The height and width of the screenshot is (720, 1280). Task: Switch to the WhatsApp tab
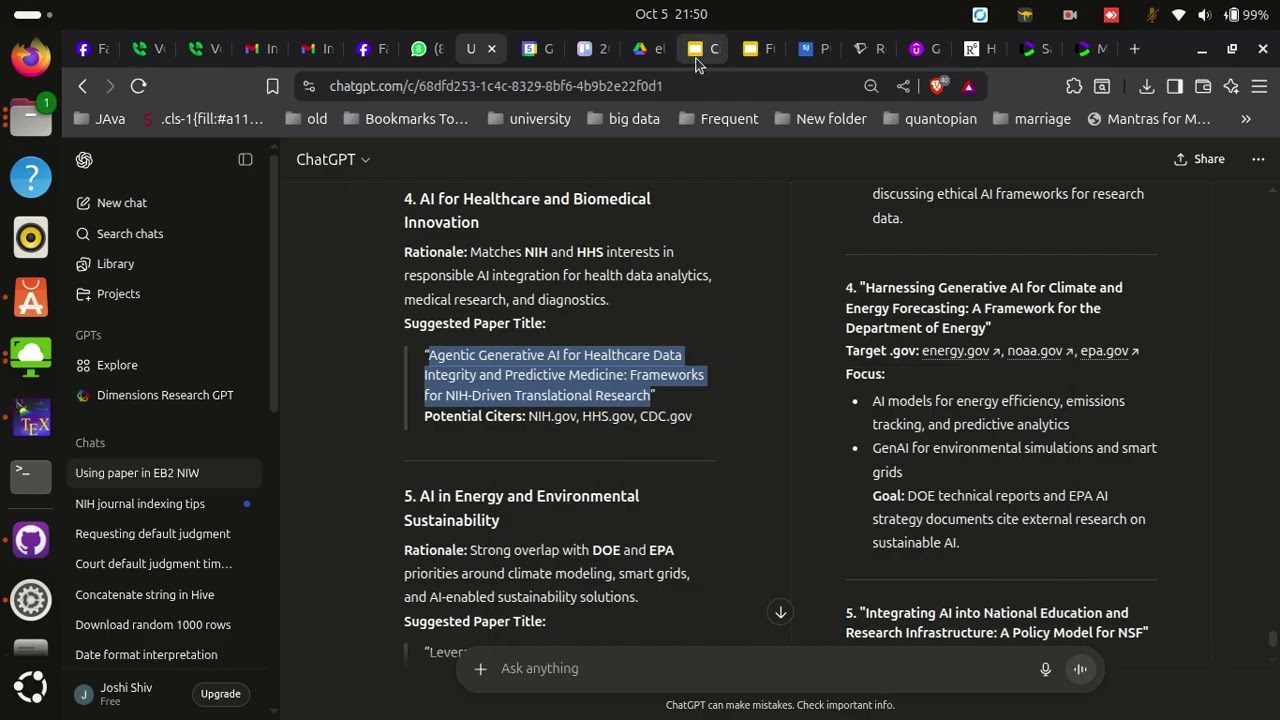pos(427,49)
